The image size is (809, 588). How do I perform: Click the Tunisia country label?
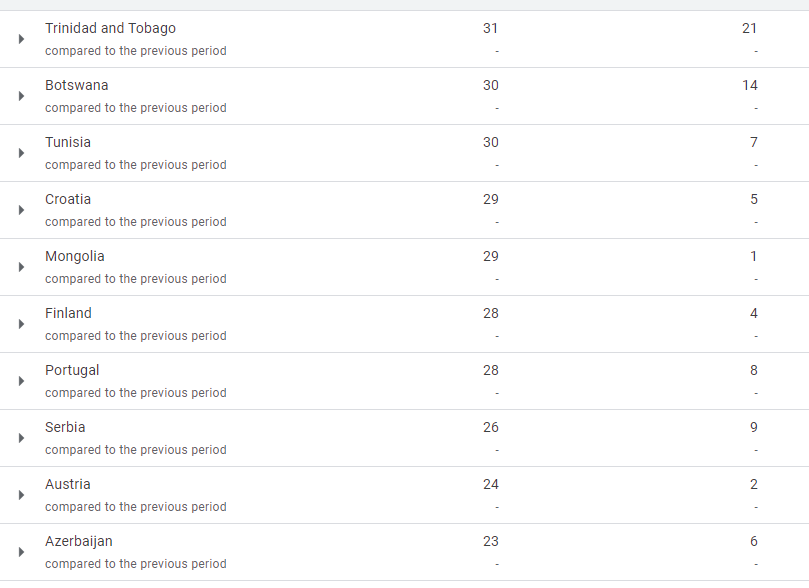point(68,142)
